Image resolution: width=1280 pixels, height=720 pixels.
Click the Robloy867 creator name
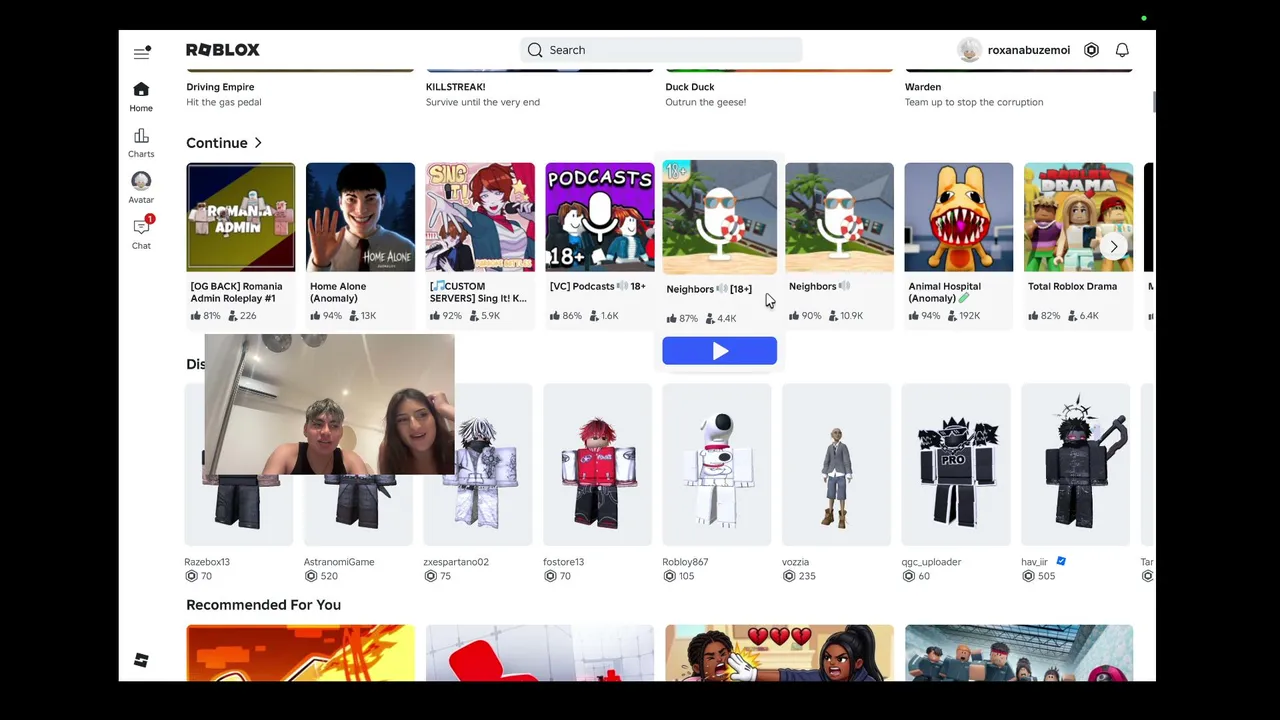click(685, 562)
